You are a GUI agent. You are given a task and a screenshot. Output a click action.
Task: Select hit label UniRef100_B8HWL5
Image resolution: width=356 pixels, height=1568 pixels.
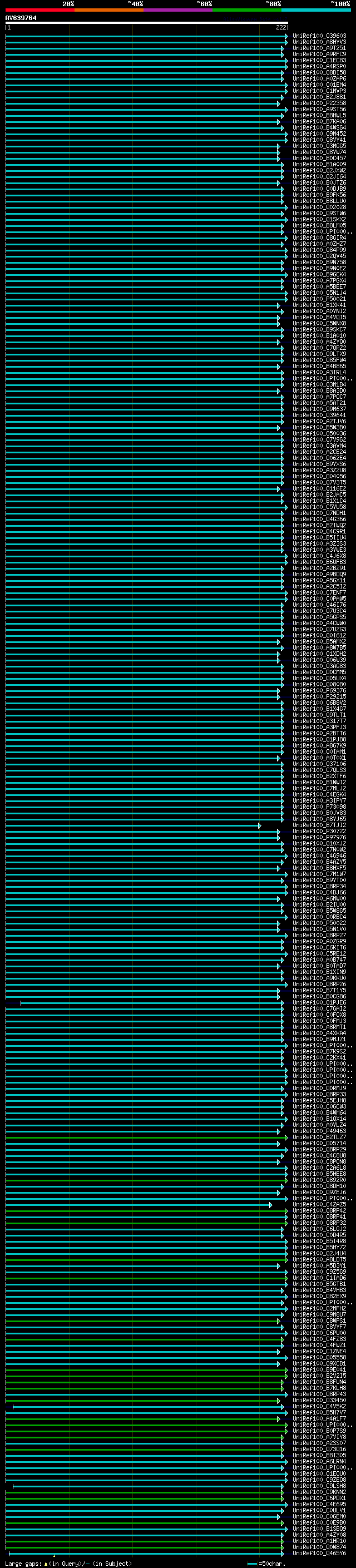click(319, 115)
